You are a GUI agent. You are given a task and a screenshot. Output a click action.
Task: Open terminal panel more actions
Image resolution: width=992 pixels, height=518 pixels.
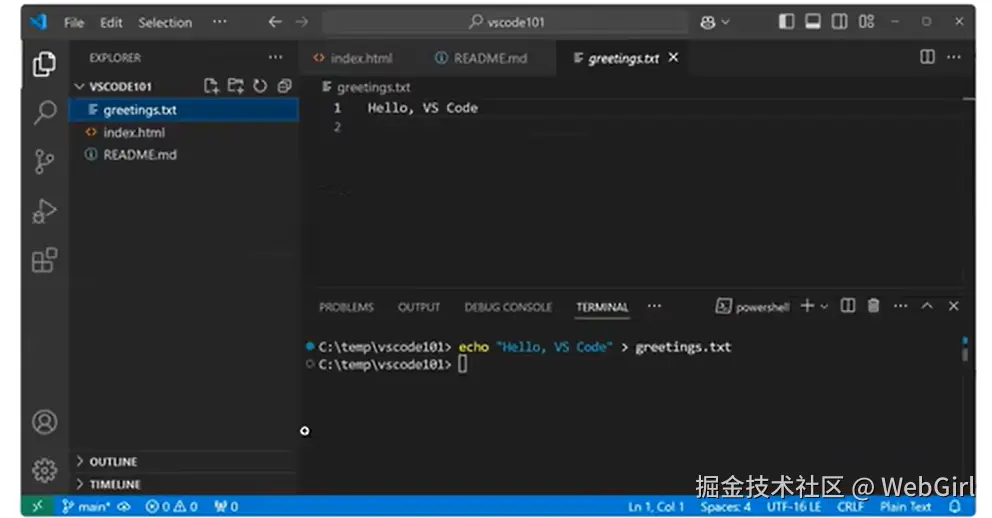(900, 306)
